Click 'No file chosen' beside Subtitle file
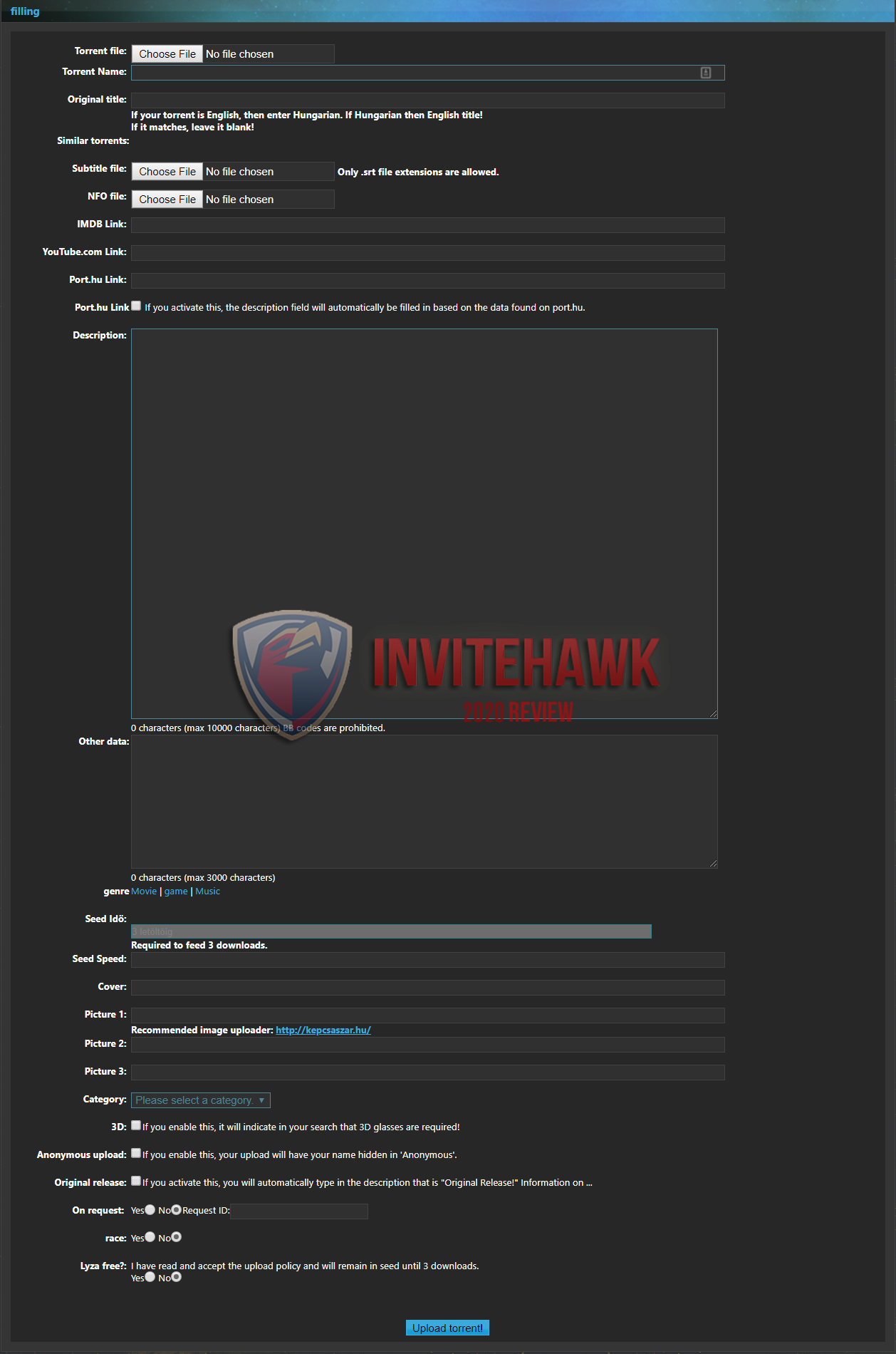 pyautogui.click(x=239, y=172)
